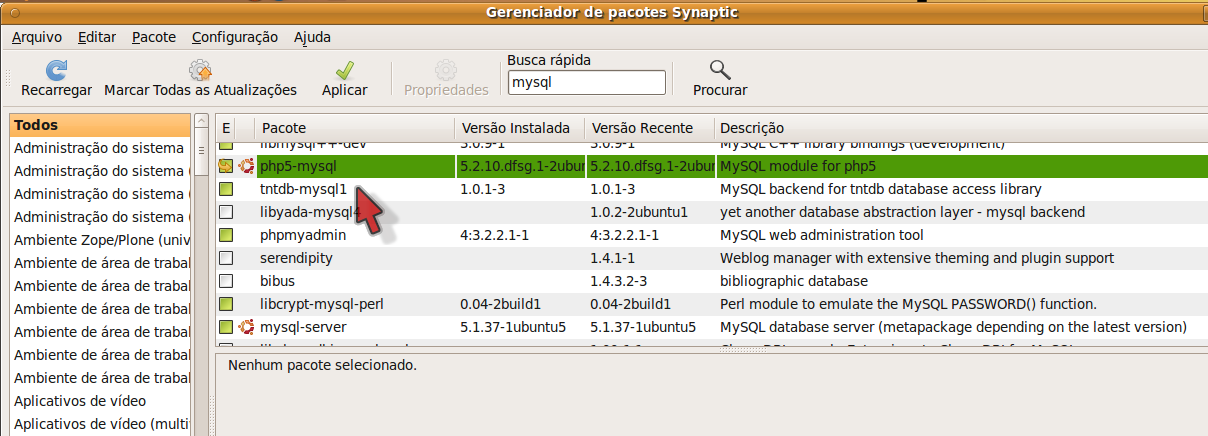1208x436 pixels.
Task: Click installed version 0.04-2build1 cell
Action: (500, 304)
